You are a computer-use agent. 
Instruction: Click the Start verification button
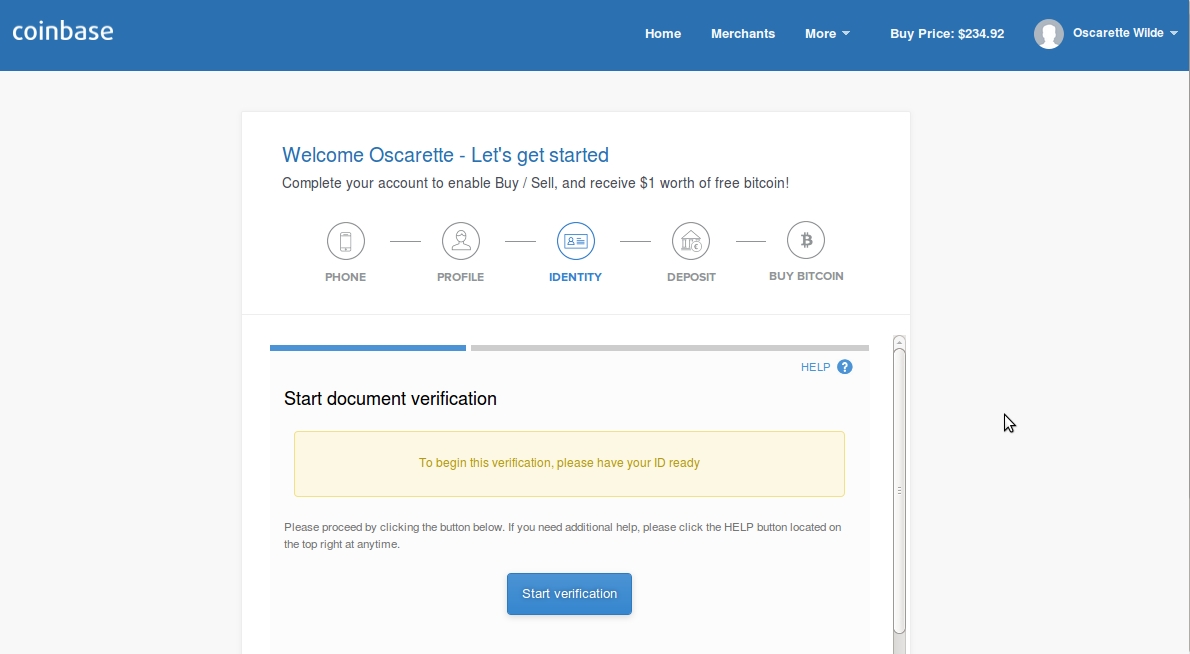click(x=569, y=594)
